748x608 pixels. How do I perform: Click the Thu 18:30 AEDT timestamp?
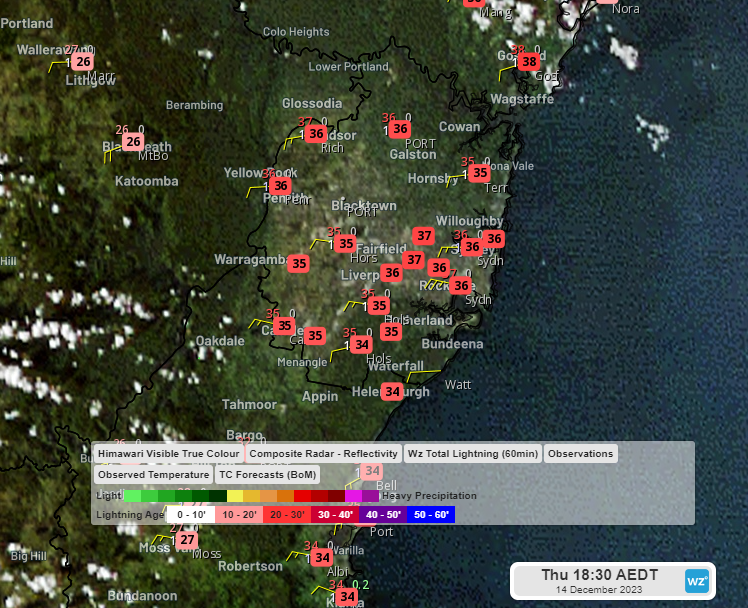pos(599,575)
